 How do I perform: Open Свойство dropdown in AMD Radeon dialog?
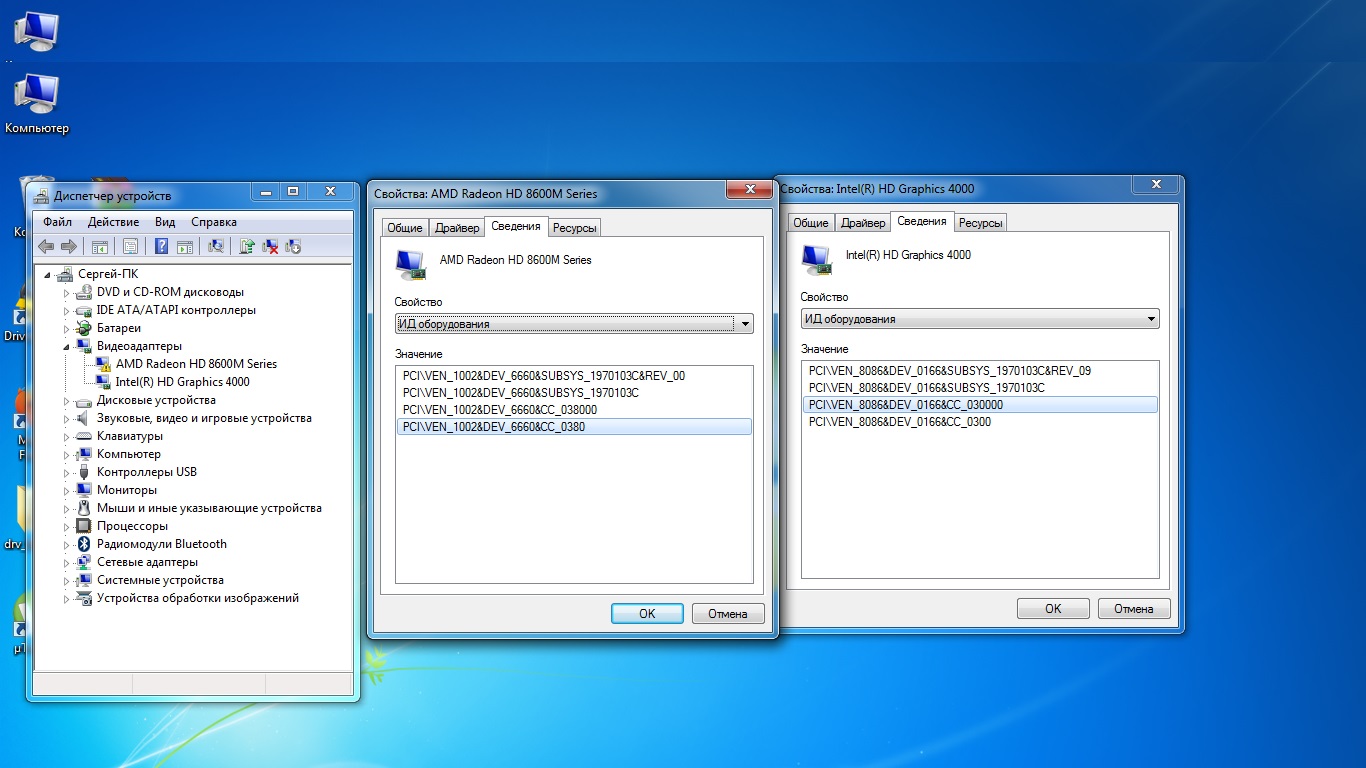pos(574,324)
